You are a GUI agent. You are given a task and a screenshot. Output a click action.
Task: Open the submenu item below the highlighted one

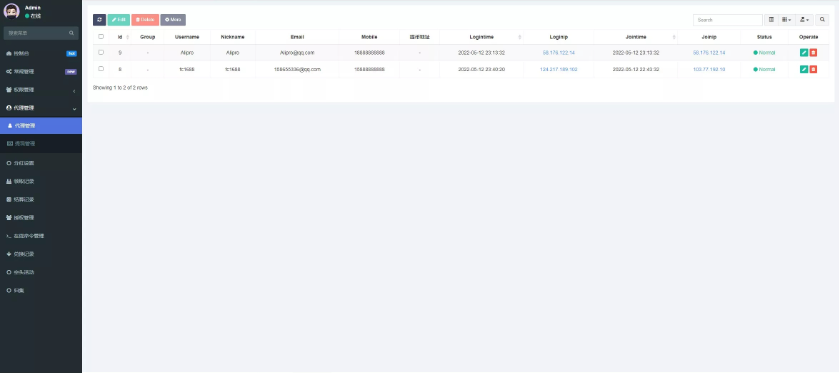(x=41, y=143)
